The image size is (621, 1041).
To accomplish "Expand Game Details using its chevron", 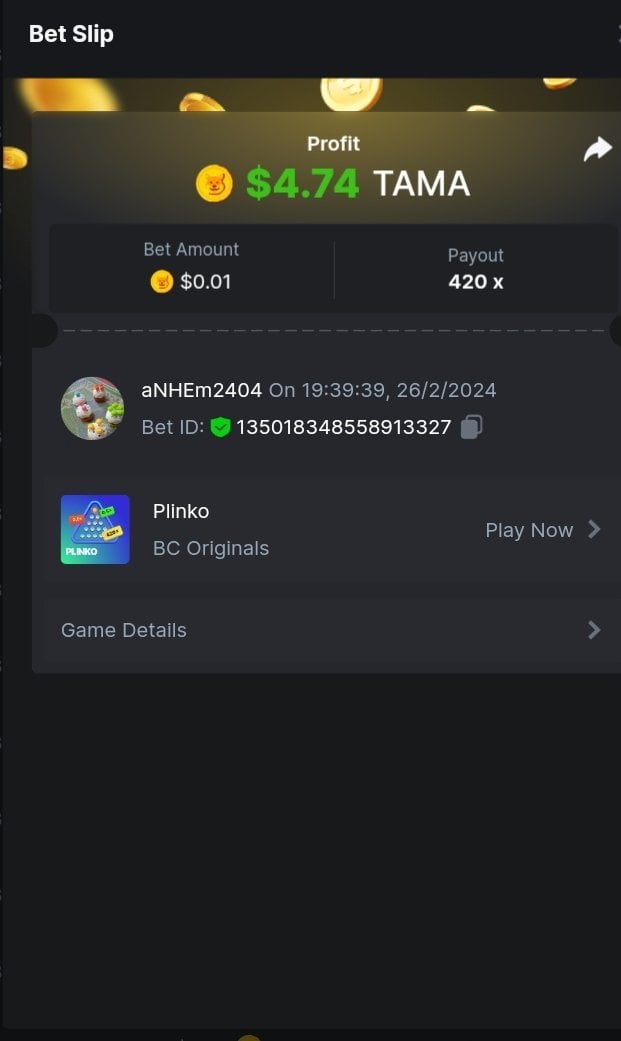I will [x=594, y=630].
